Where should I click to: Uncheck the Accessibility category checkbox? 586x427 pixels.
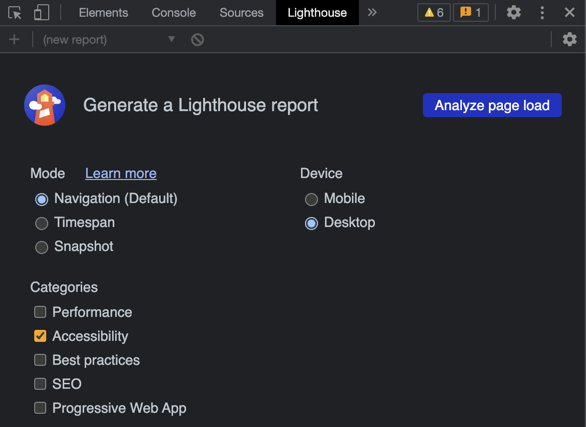40,336
